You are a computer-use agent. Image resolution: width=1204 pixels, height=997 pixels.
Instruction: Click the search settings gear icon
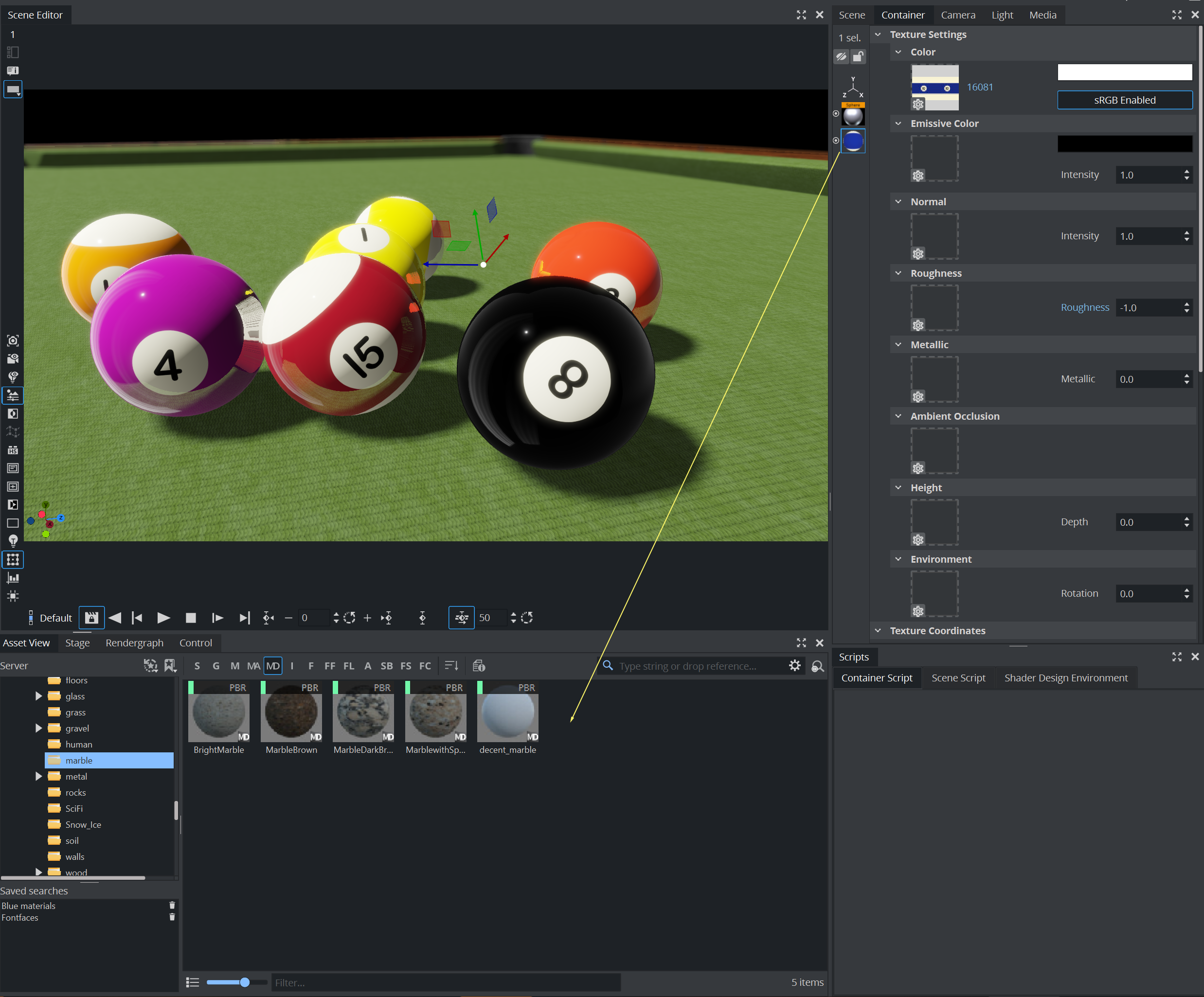coord(795,666)
